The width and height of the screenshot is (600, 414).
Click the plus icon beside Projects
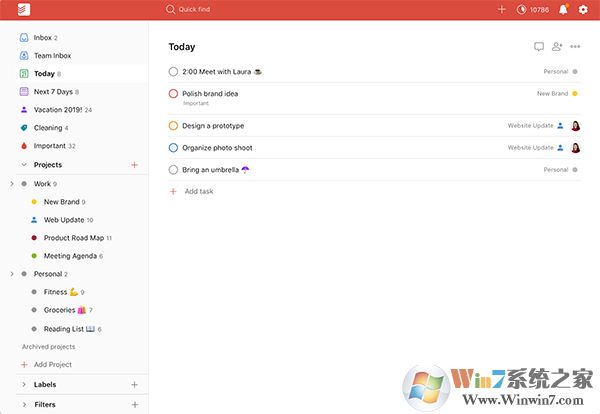pyautogui.click(x=134, y=165)
